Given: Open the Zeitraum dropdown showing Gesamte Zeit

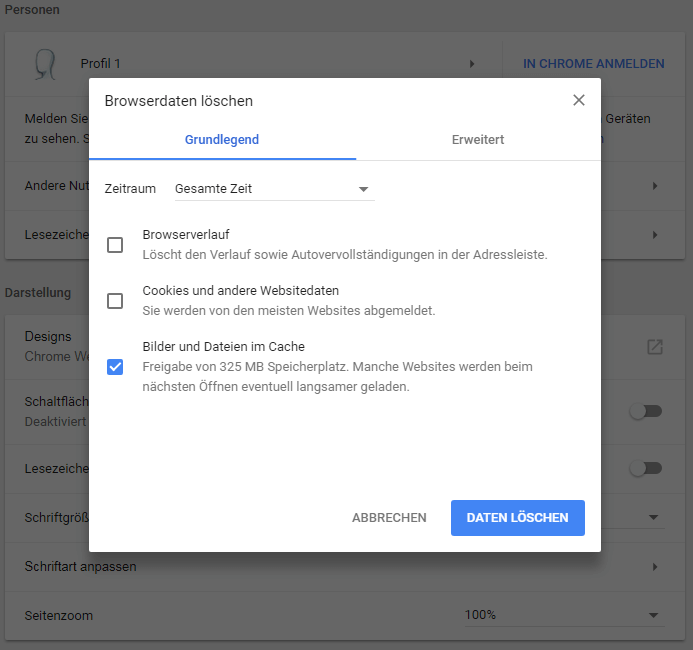Looking at the screenshot, I should pyautogui.click(x=274, y=189).
